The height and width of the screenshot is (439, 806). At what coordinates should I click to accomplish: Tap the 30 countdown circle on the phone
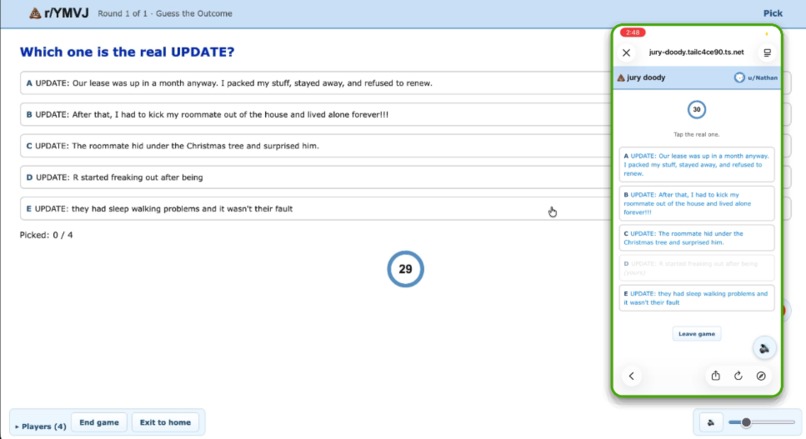[x=697, y=109]
